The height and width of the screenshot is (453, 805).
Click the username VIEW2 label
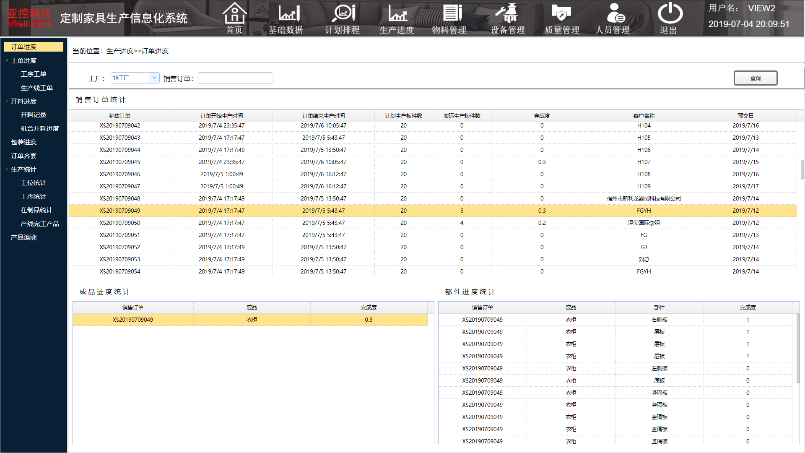click(x=761, y=8)
